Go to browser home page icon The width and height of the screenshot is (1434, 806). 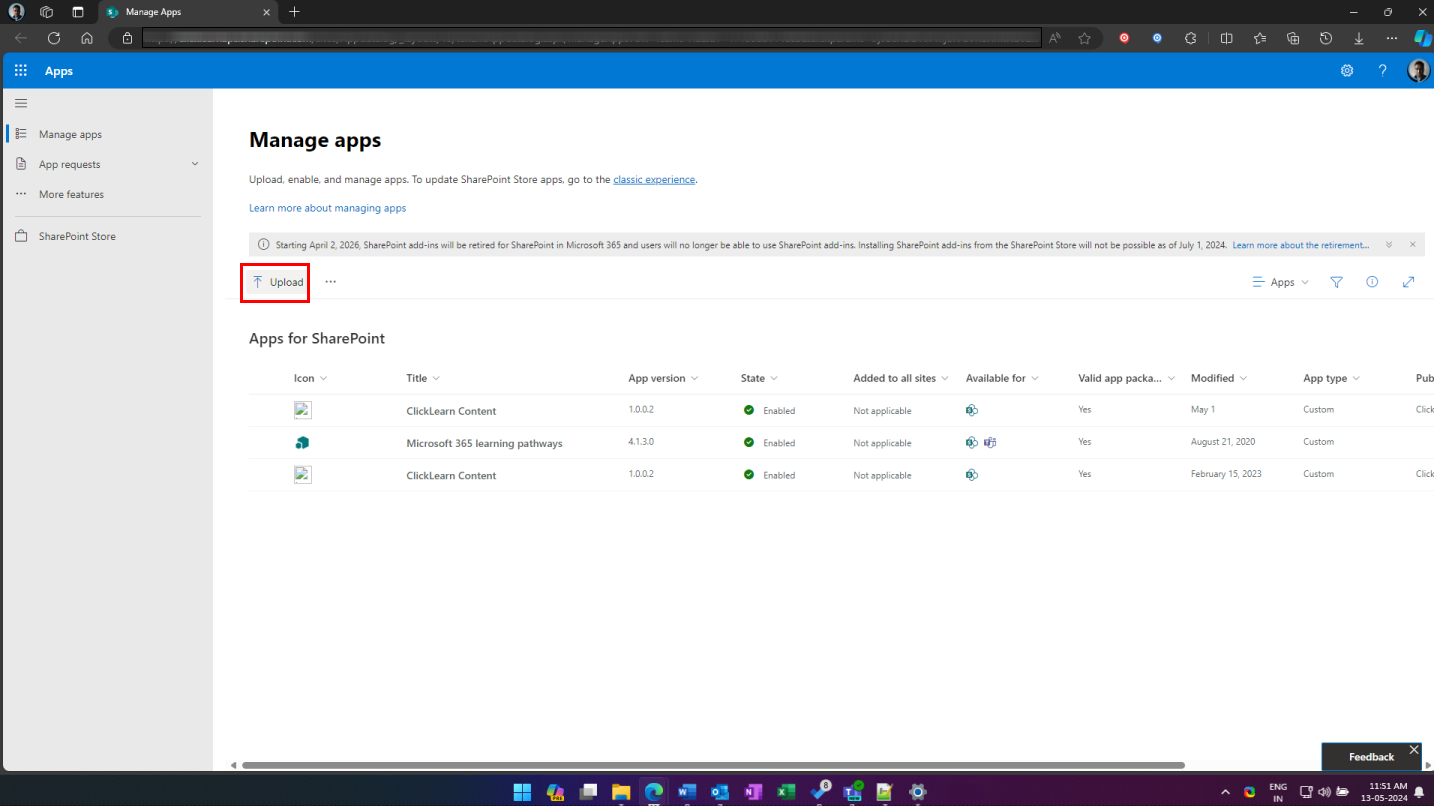(x=87, y=38)
